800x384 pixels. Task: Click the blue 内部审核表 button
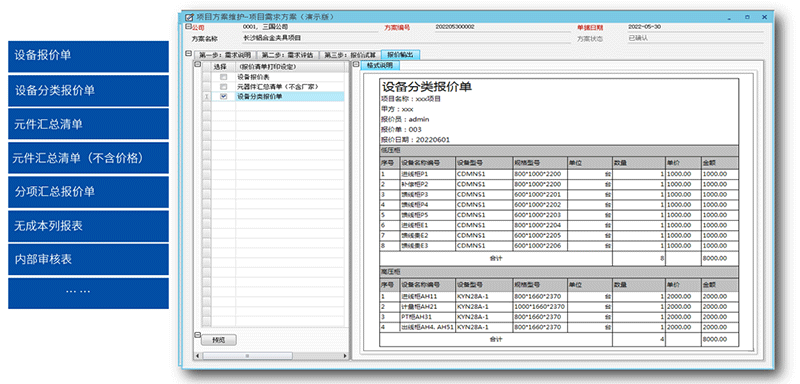coord(88,259)
